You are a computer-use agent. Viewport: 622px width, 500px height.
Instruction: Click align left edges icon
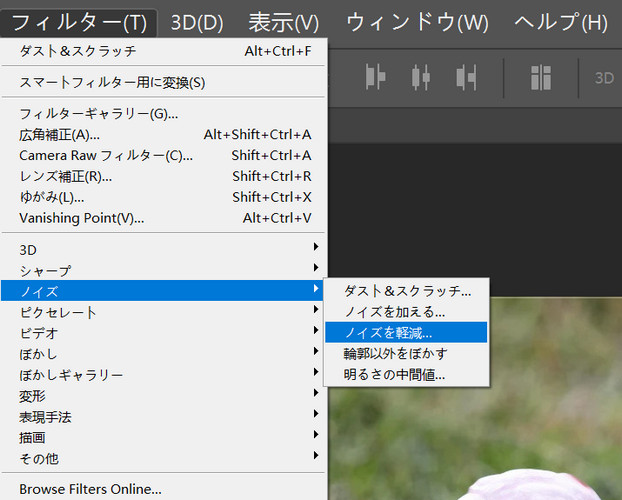coord(375,77)
